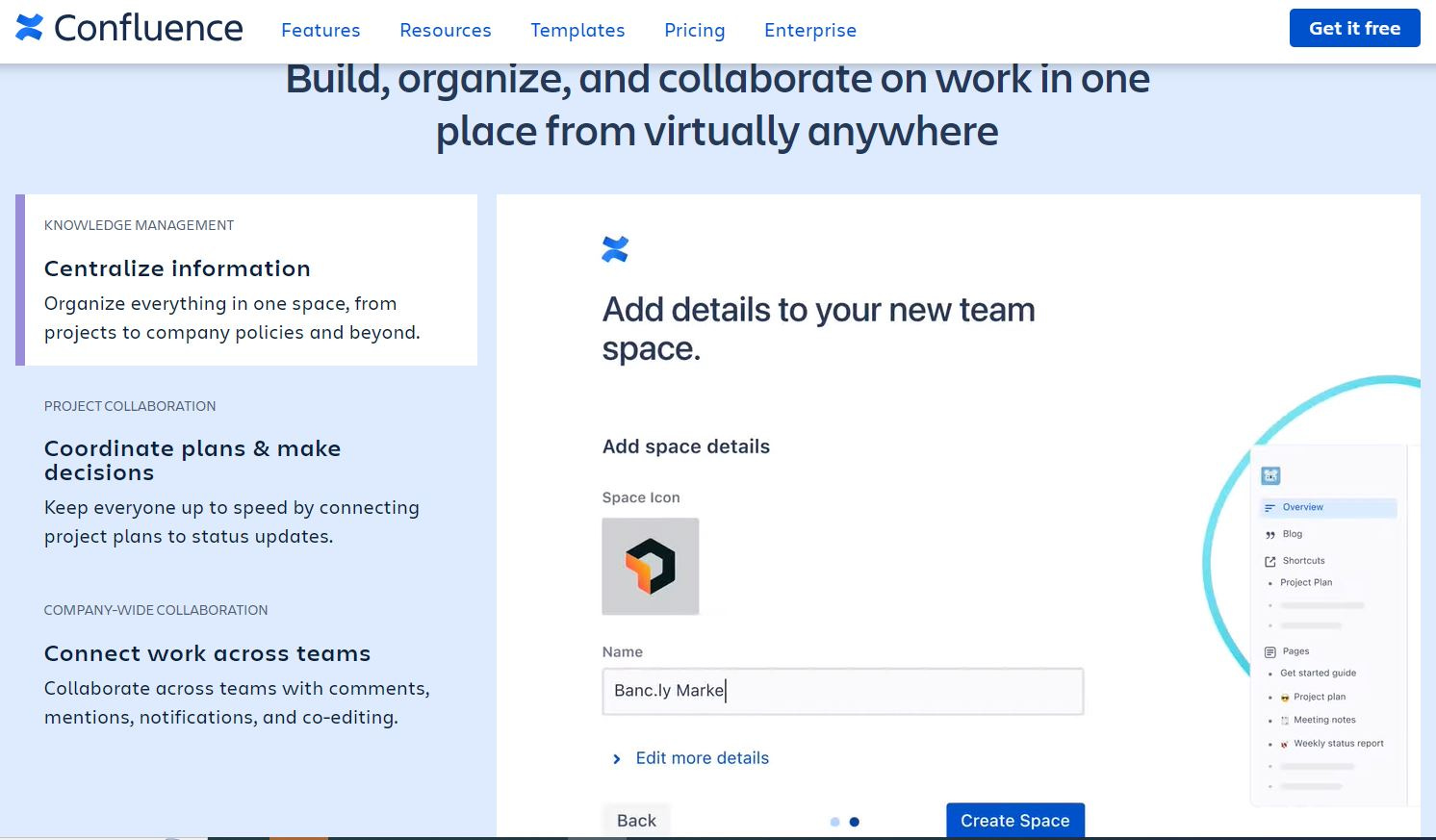Click the Space Icon thumbnail to change it

[x=650, y=566]
